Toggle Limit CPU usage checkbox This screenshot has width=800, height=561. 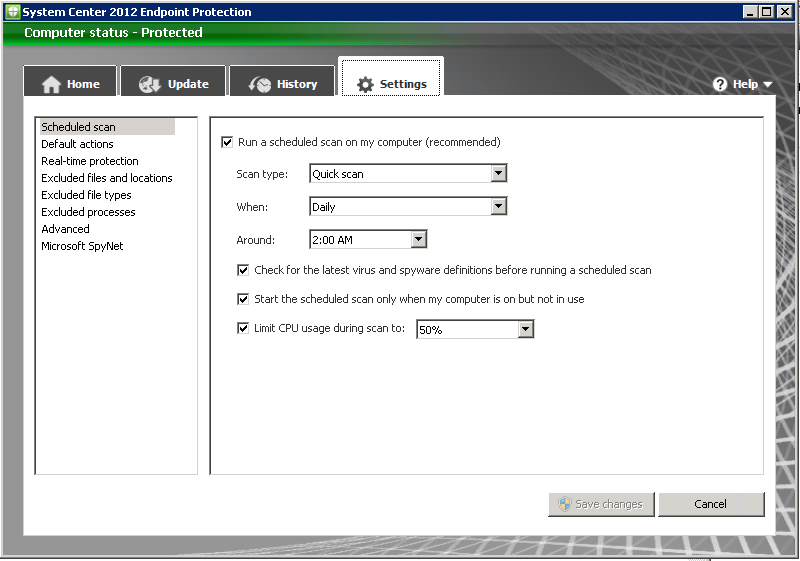tap(243, 328)
